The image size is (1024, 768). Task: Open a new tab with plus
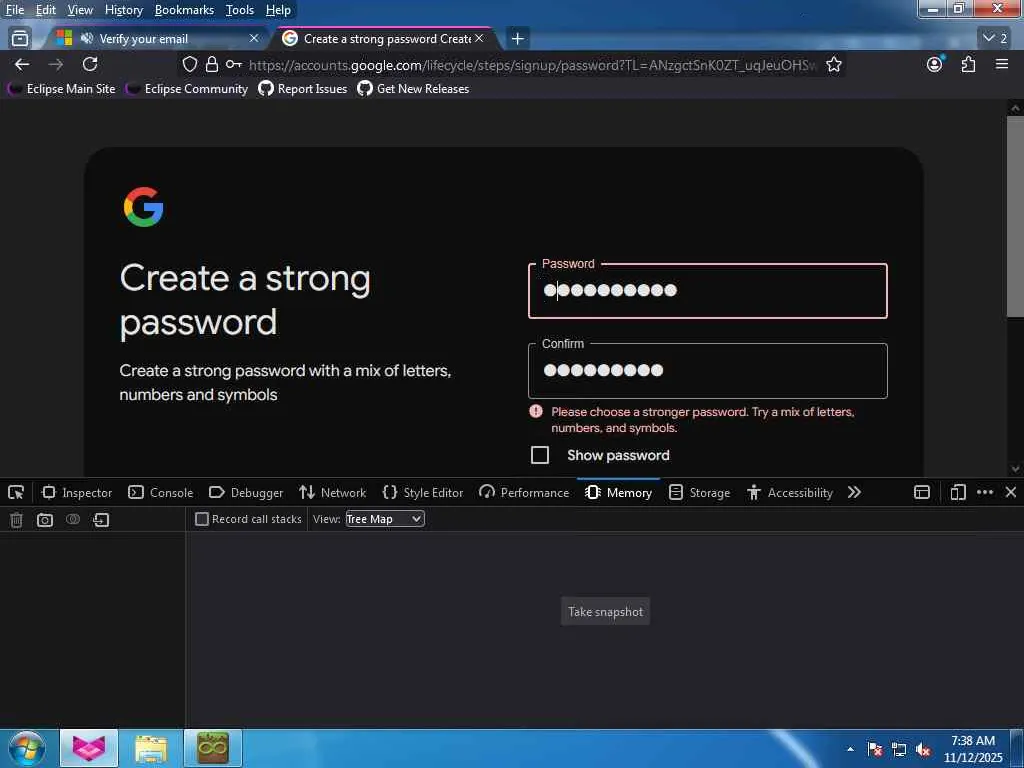(x=518, y=39)
